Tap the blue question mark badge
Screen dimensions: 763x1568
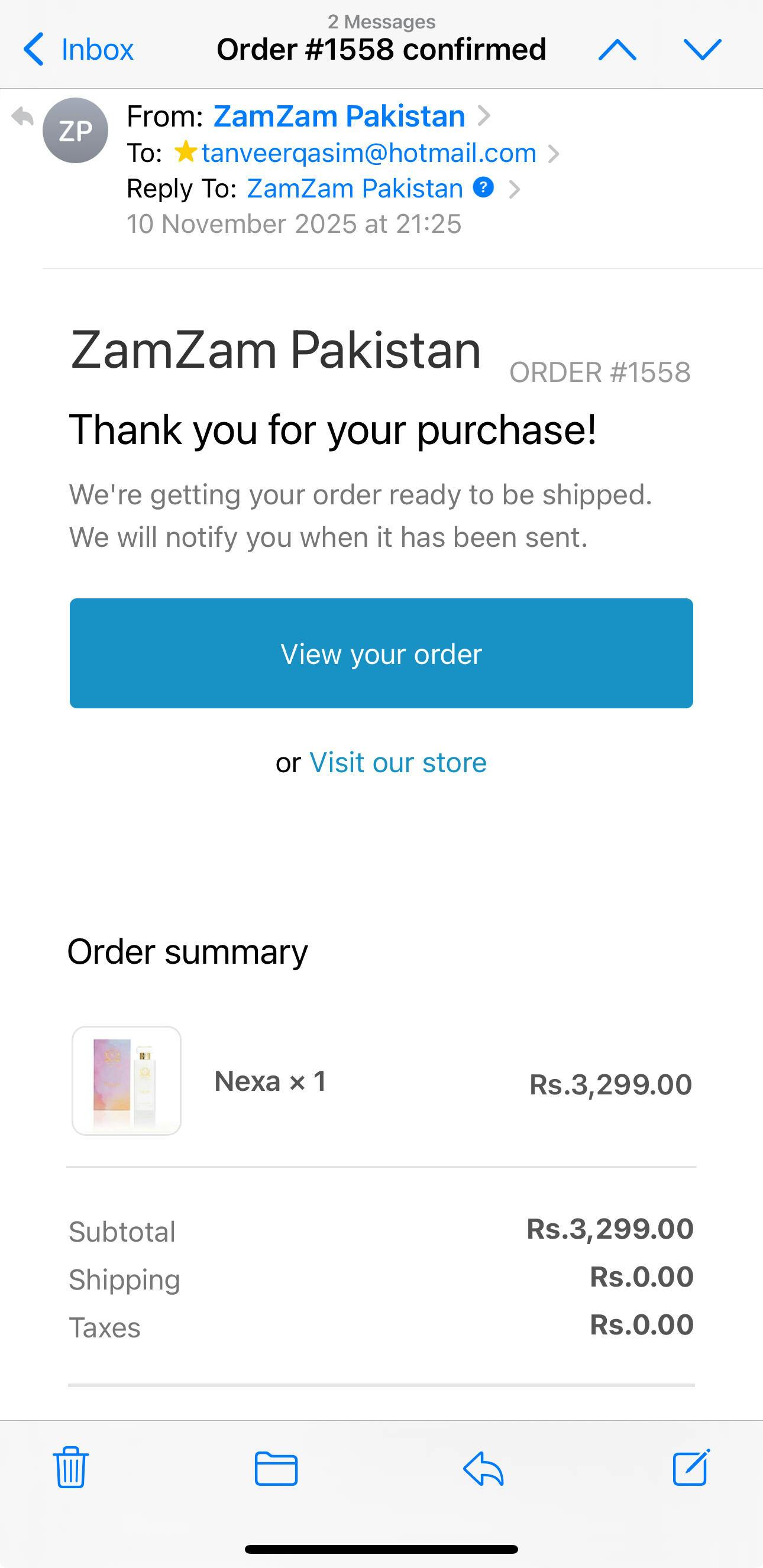pyautogui.click(x=483, y=187)
